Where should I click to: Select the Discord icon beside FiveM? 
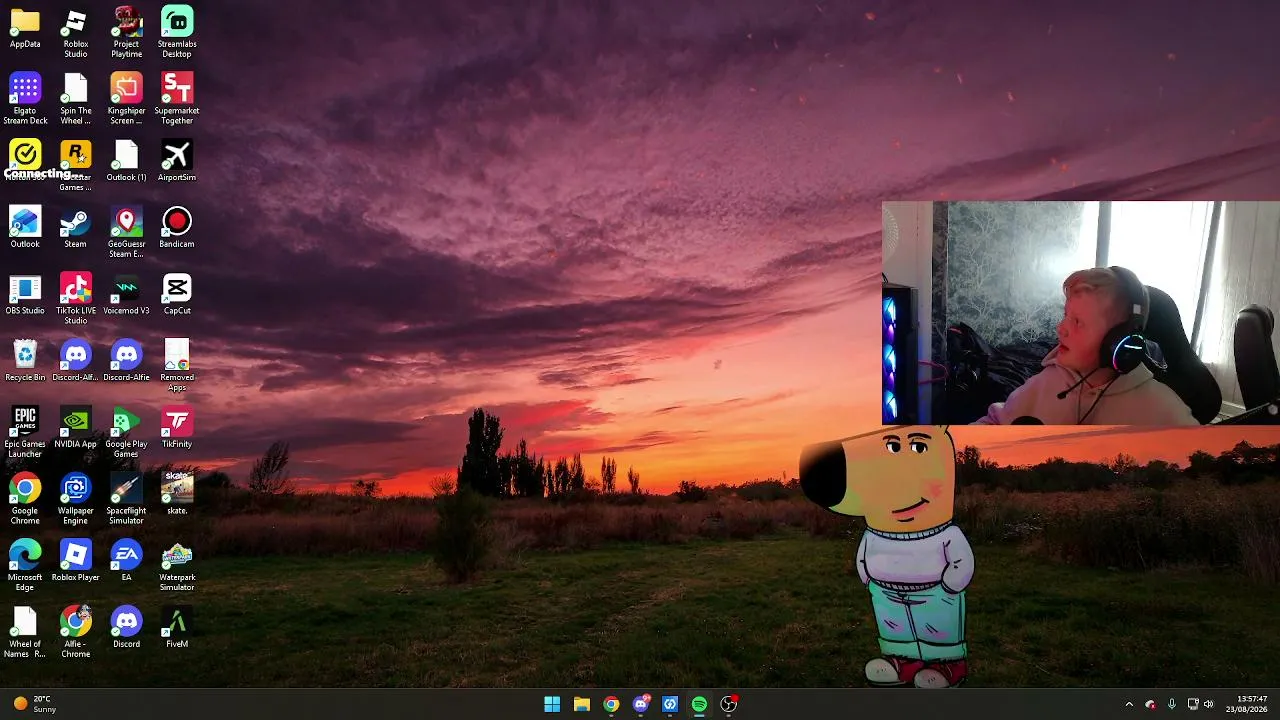click(126, 622)
